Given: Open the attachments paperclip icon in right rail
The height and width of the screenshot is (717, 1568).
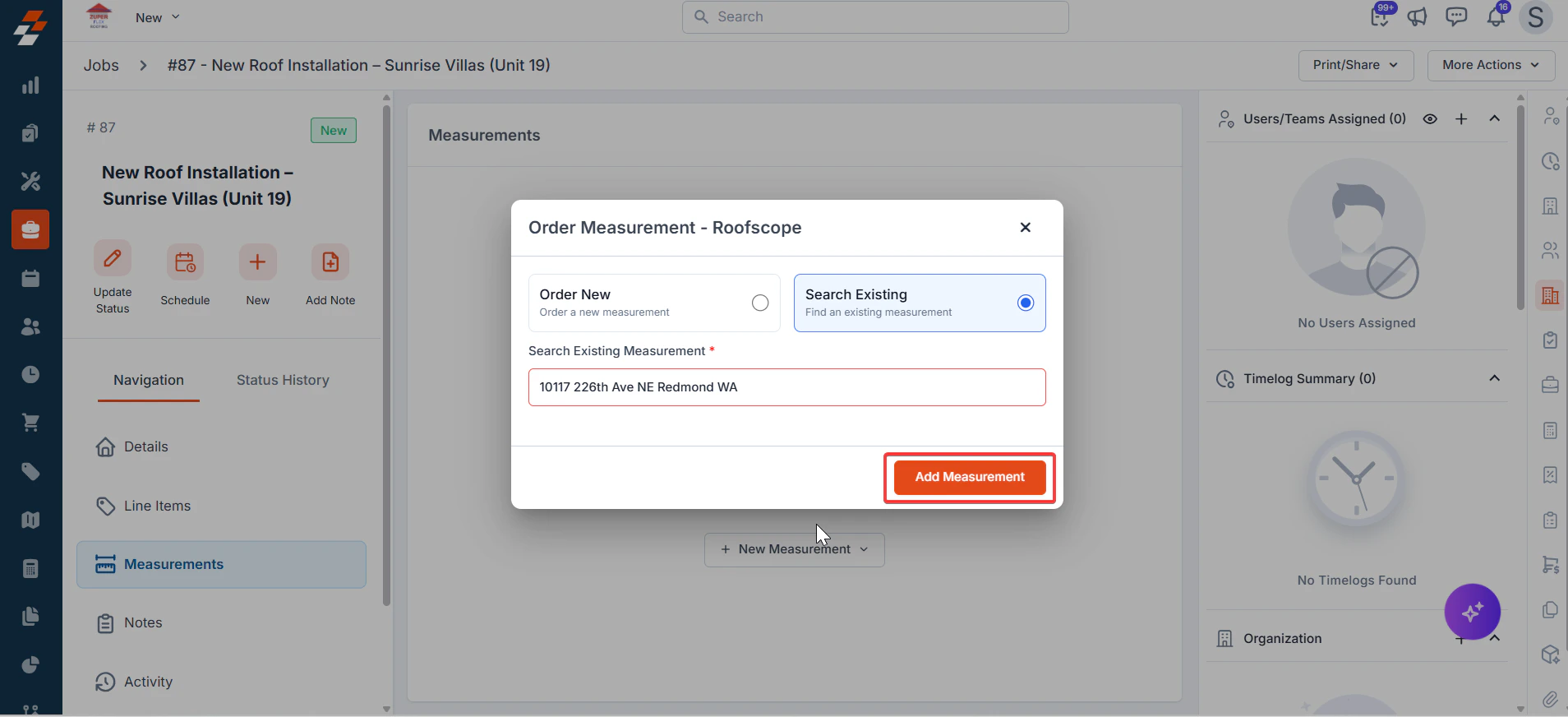Looking at the screenshot, I should click(1550, 699).
